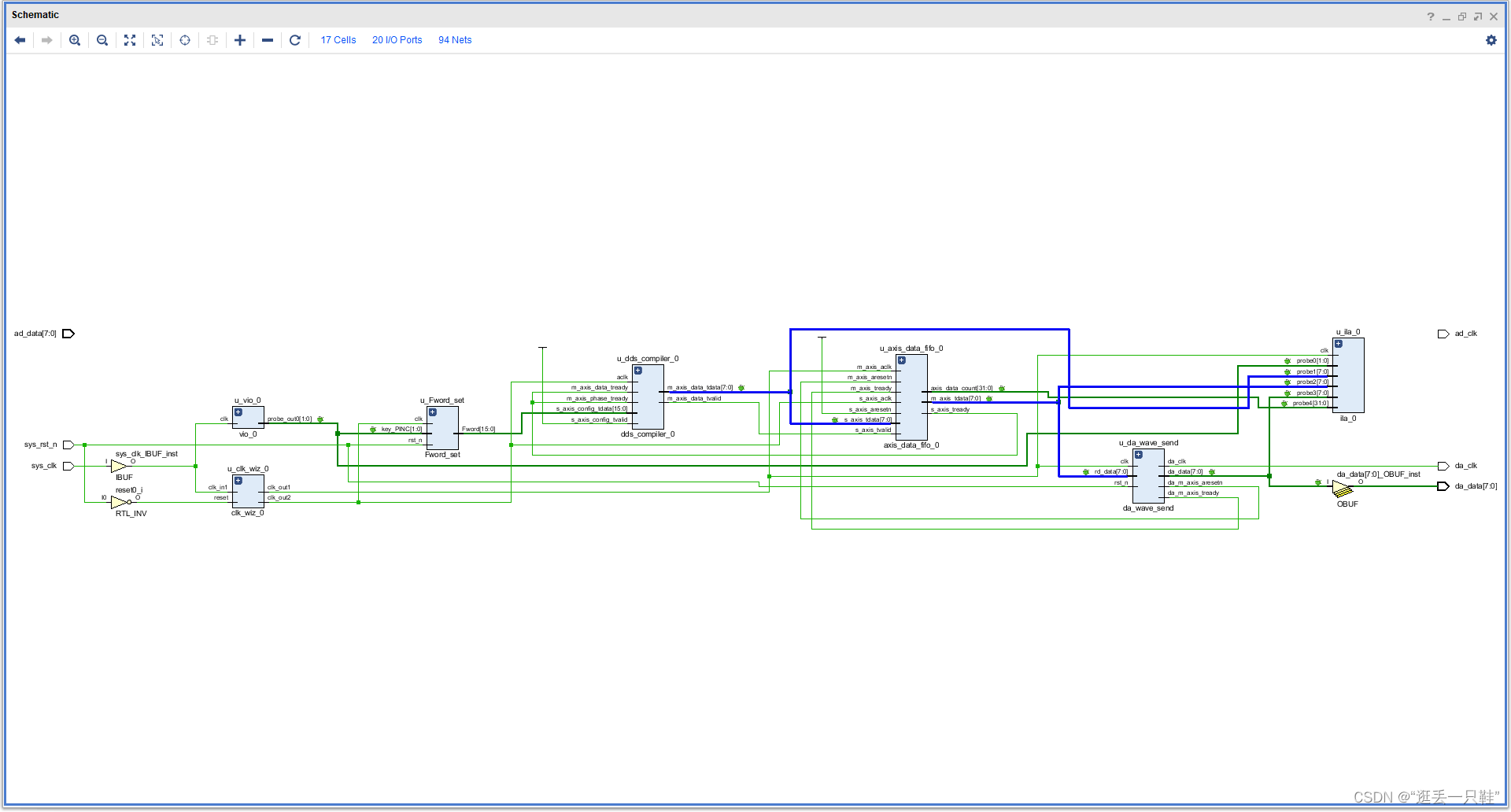Open schematic settings gear
Screen dimensions: 1511x812
1491,40
